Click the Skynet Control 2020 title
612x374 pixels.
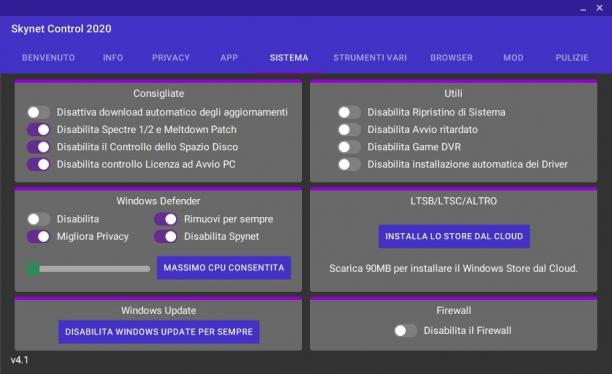(x=61, y=29)
